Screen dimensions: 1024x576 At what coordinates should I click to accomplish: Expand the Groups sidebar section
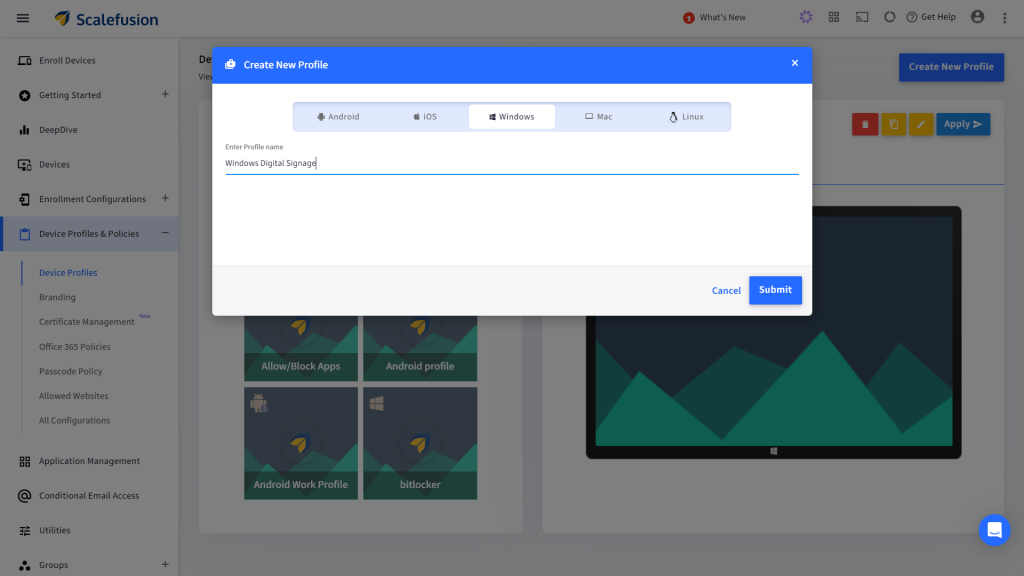[165, 565]
